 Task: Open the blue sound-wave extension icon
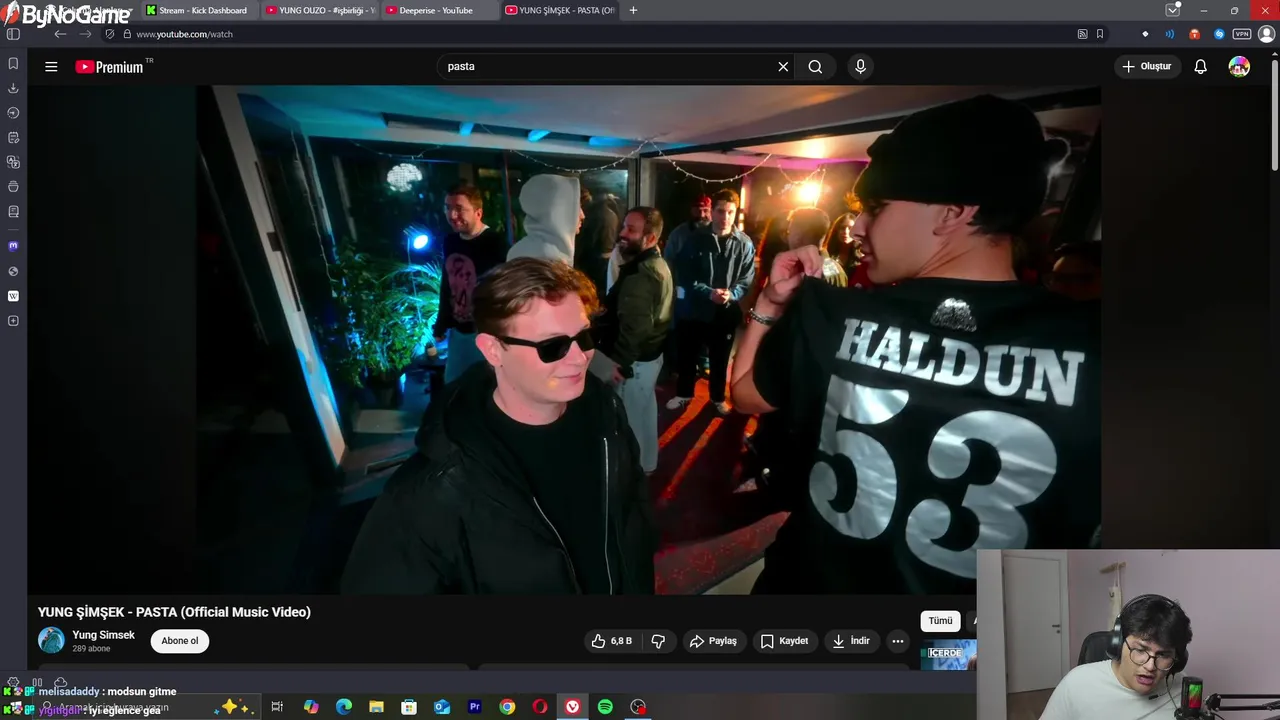tap(1169, 34)
